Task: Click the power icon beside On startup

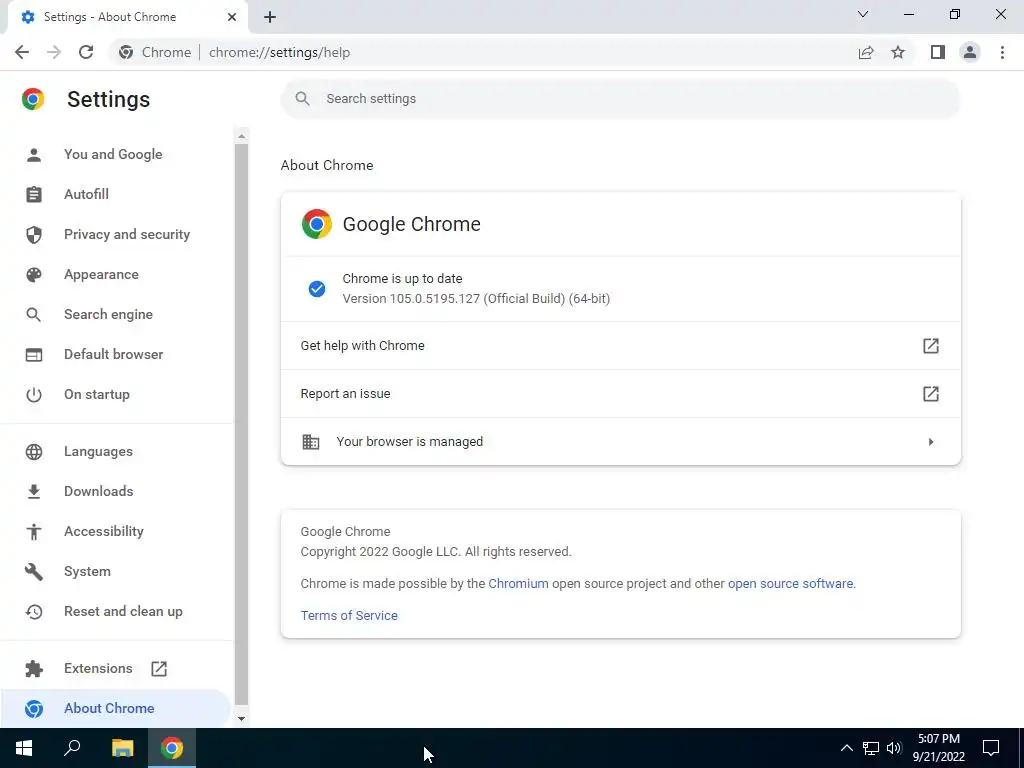Action: click(34, 394)
